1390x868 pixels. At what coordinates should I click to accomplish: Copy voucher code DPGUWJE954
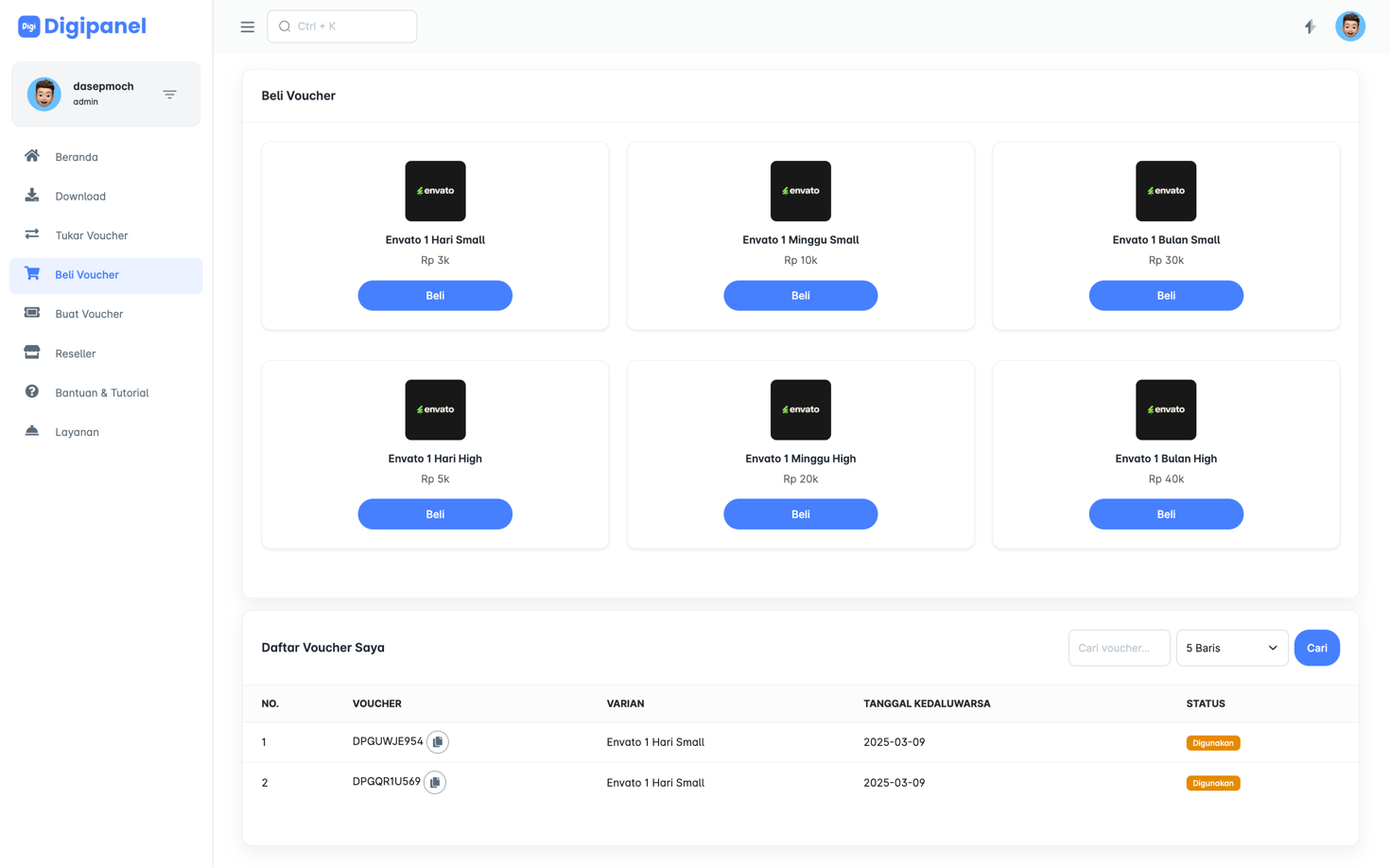click(438, 742)
